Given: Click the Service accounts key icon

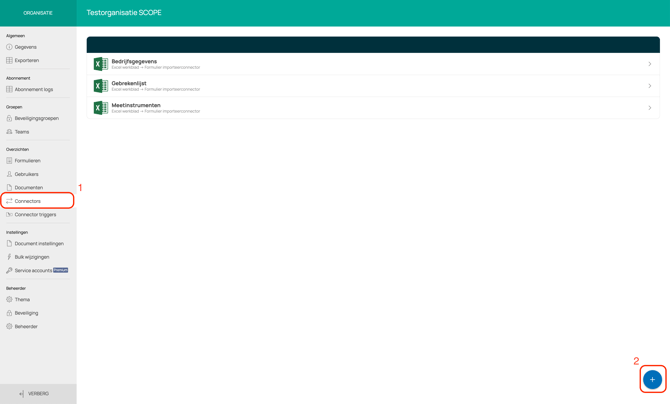Looking at the screenshot, I should pos(9,270).
